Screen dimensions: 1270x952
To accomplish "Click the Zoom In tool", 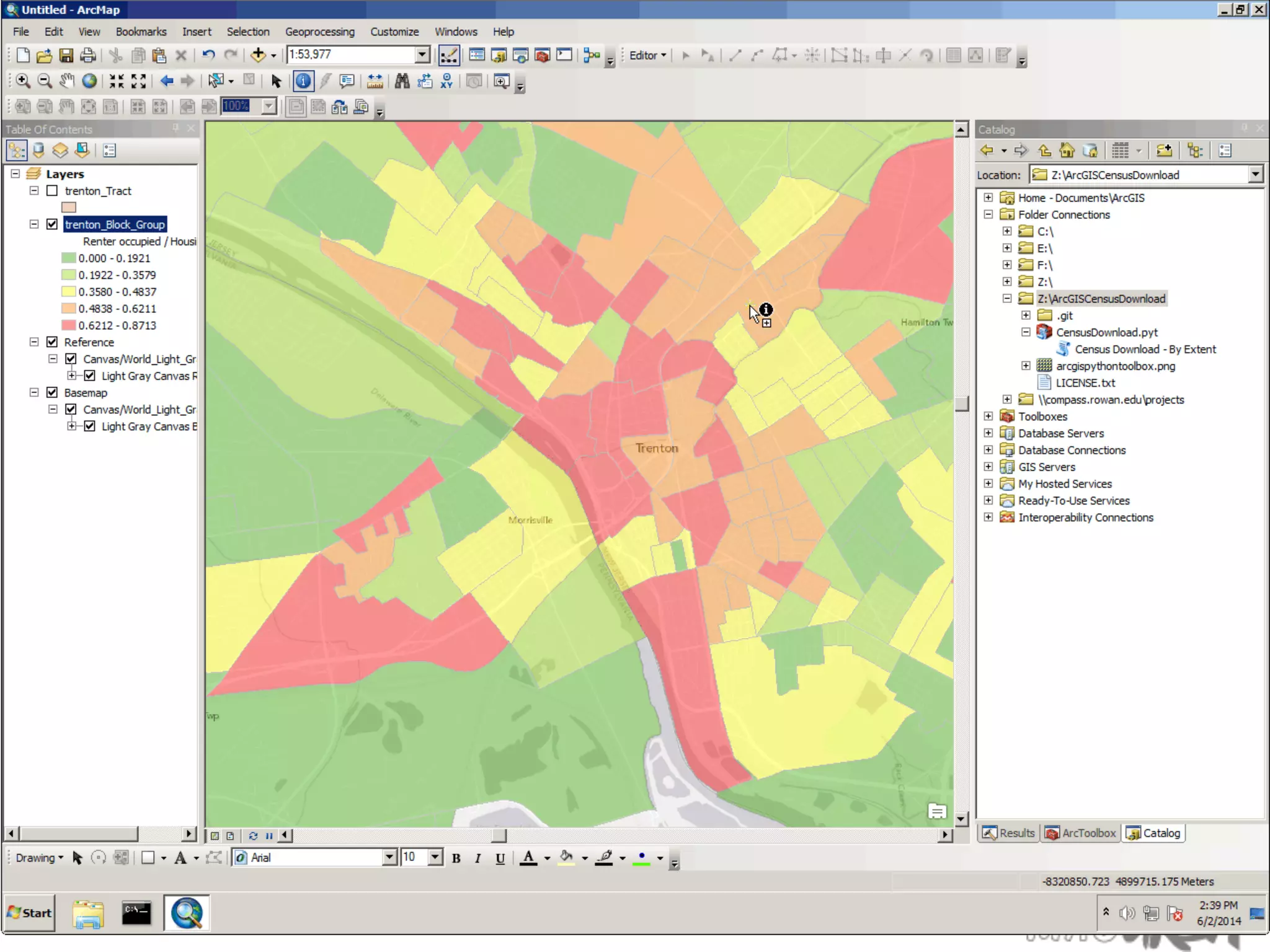I will tap(23, 81).
